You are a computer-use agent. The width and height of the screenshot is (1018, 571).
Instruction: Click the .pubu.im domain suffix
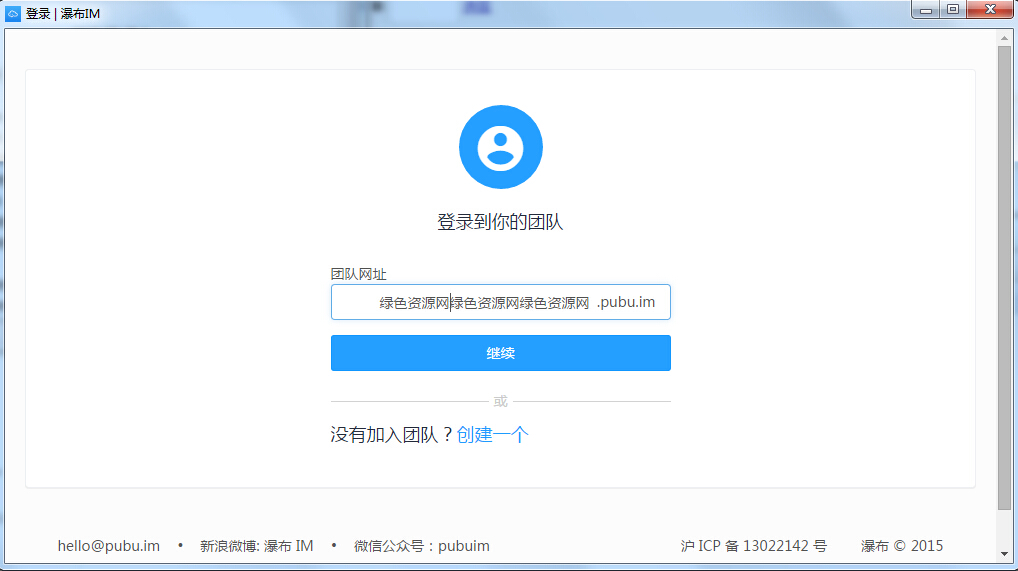click(626, 303)
